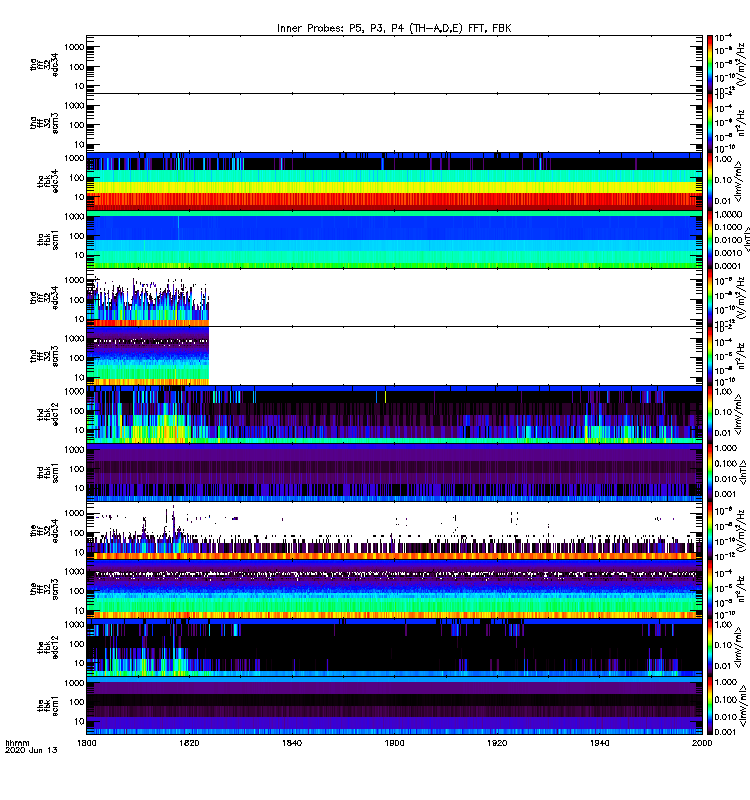750x800 pixels.
Task: Select the 'tha fbk edc34' panel label
Action: (48, 181)
